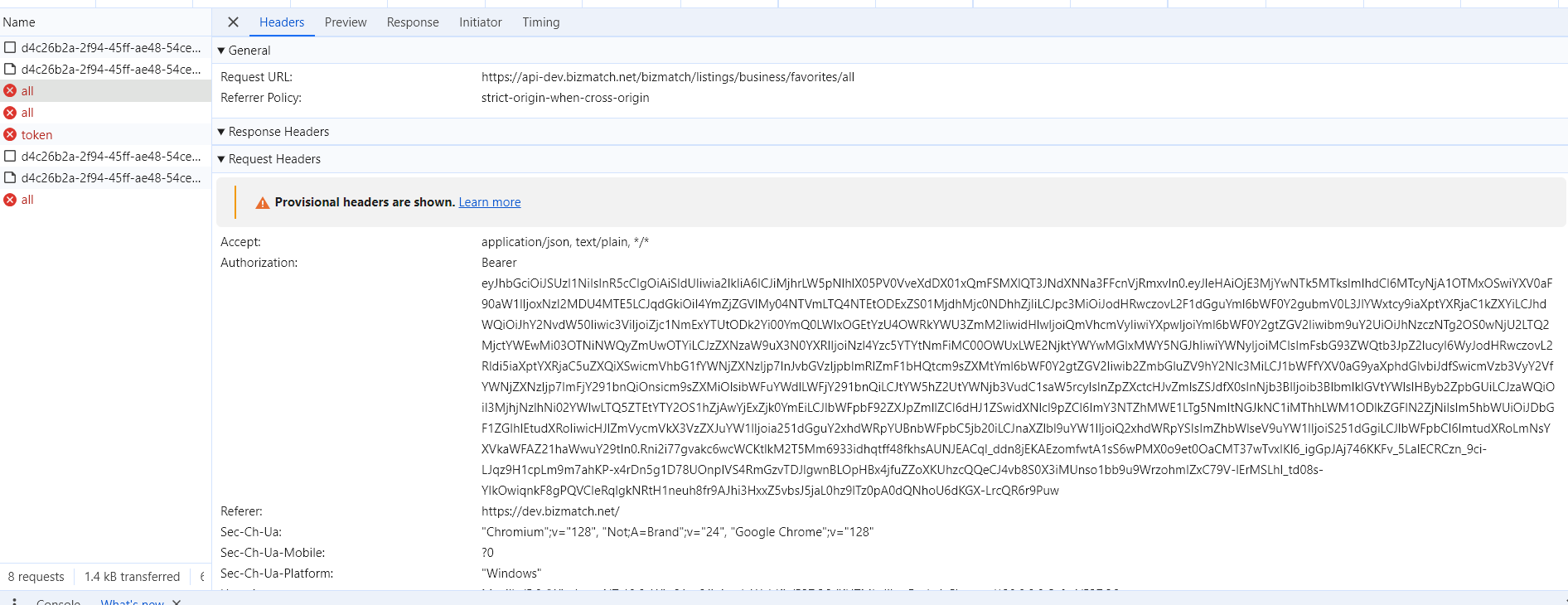The height and width of the screenshot is (605, 1568).
Task: Collapse the General section
Action: pos(221,51)
